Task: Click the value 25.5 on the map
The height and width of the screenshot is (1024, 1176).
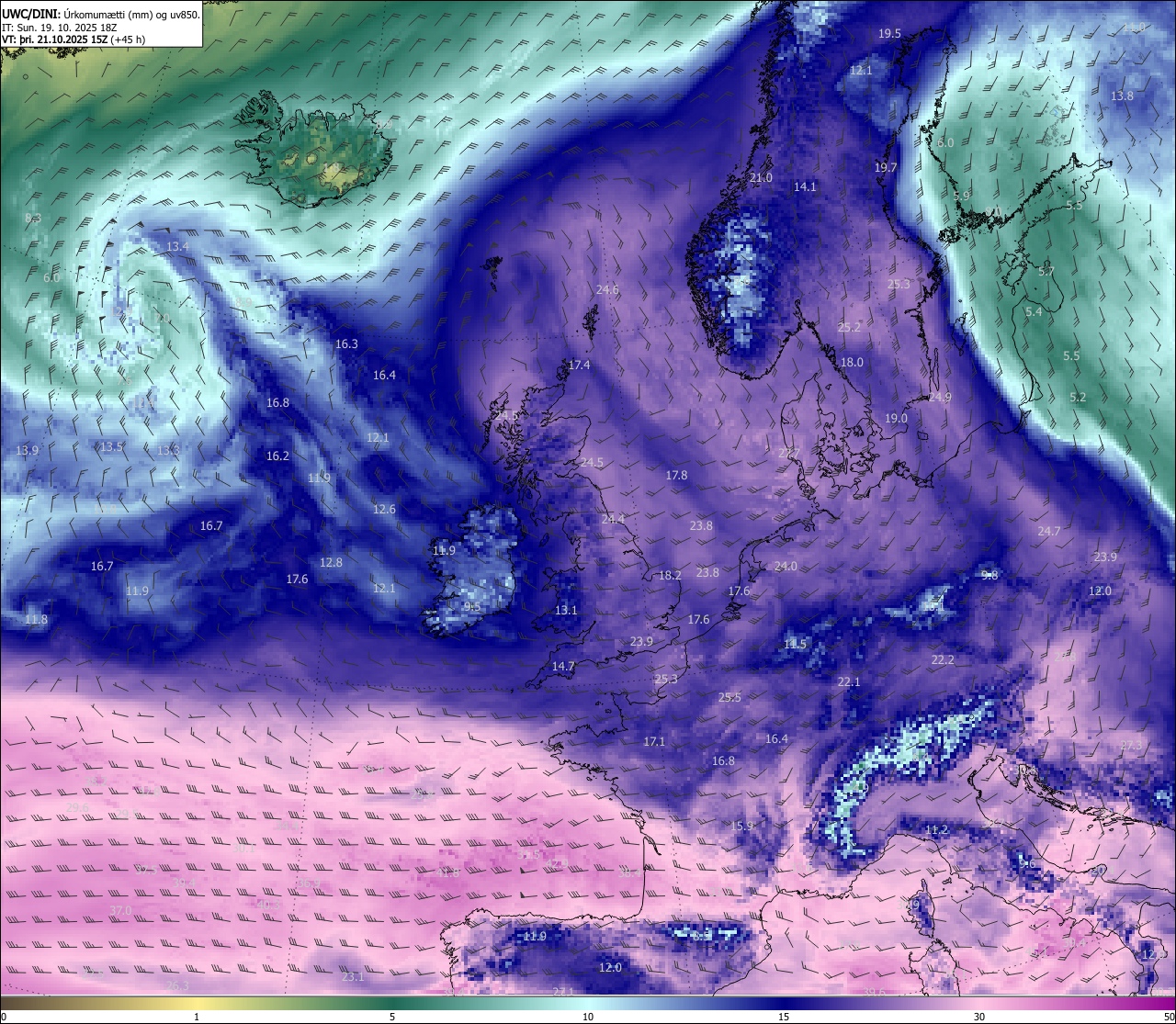Action: coord(729,697)
